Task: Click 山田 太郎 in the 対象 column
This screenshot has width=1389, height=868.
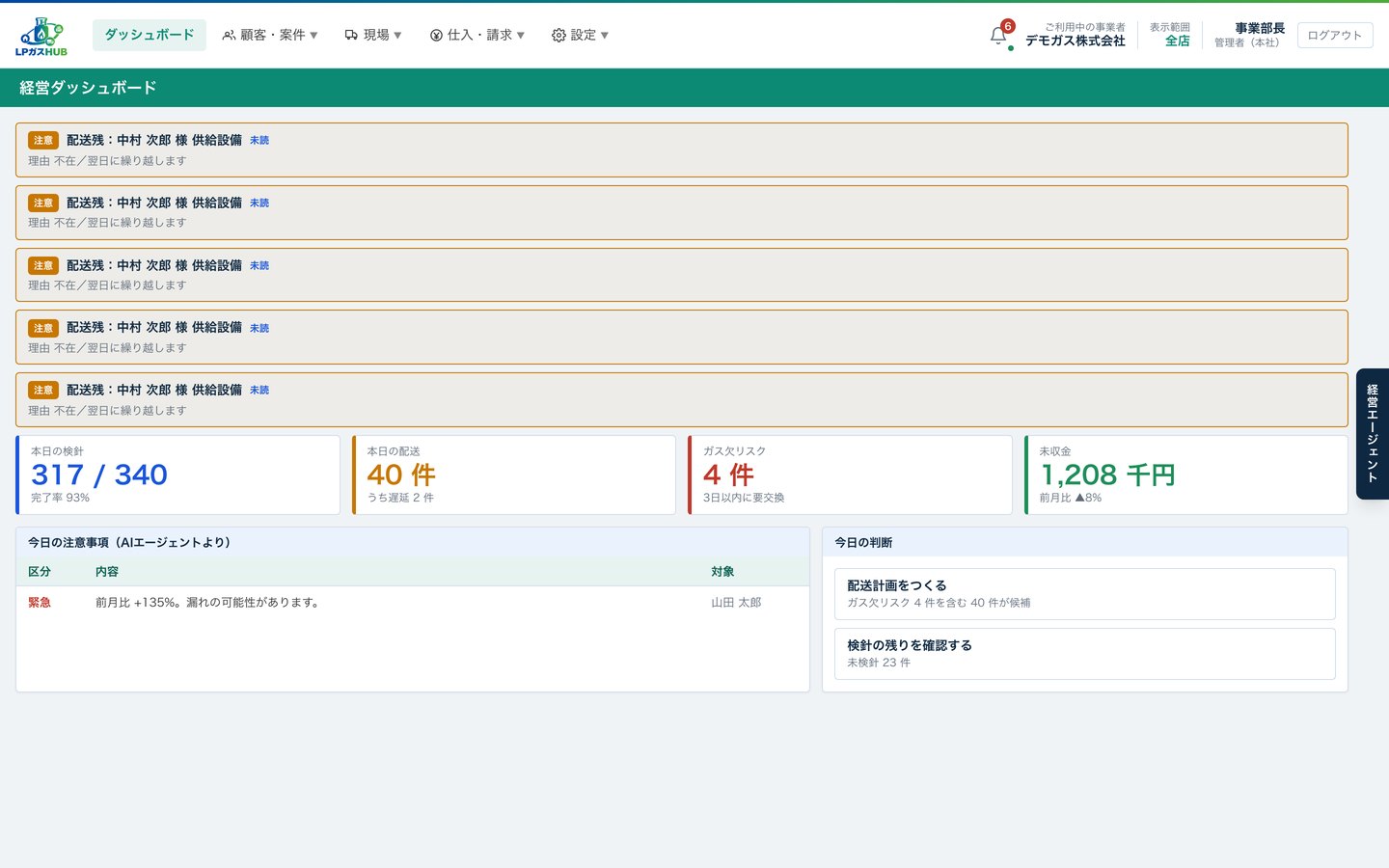Action: (x=736, y=603)
